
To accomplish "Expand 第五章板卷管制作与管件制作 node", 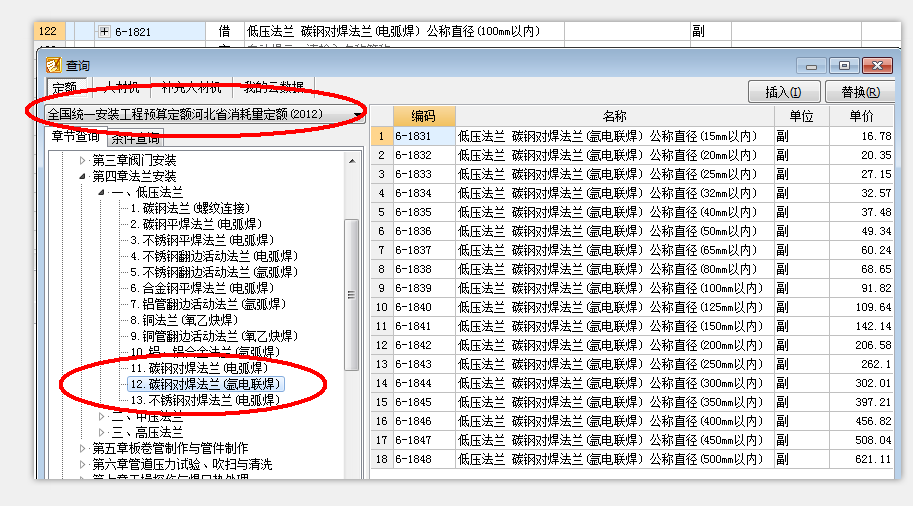I will 82,448.
